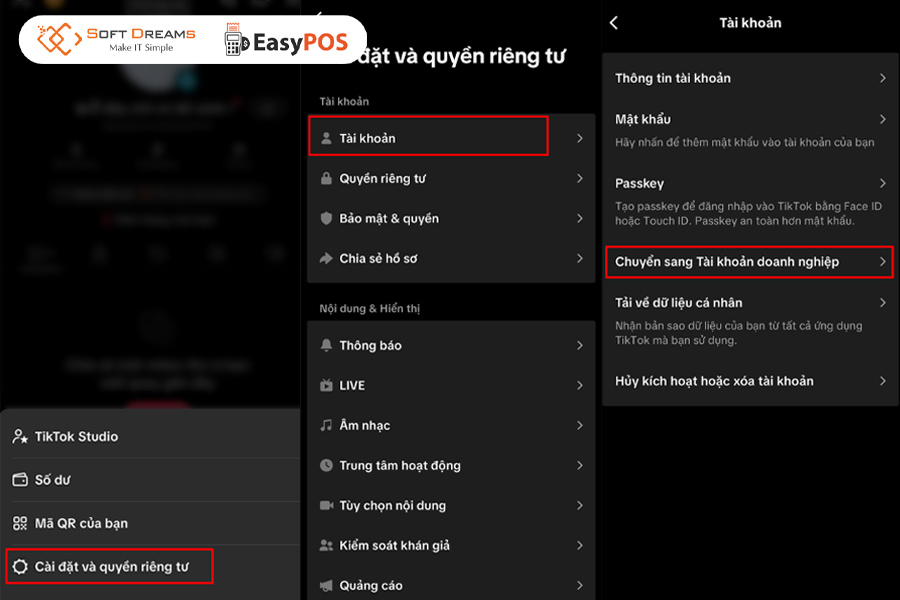The image size is (900, 600).
Task: Go back using the Tài khoản header arrow
Action: 614,22
